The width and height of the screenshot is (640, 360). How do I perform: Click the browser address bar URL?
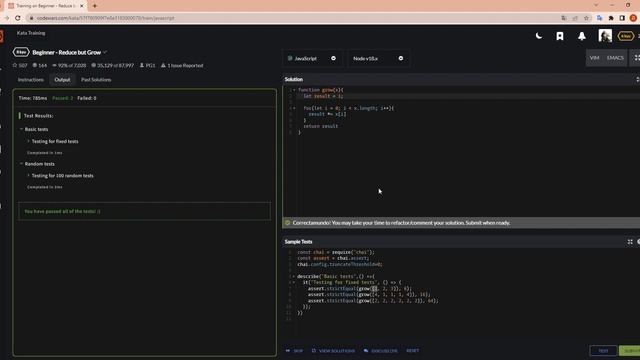105,18
